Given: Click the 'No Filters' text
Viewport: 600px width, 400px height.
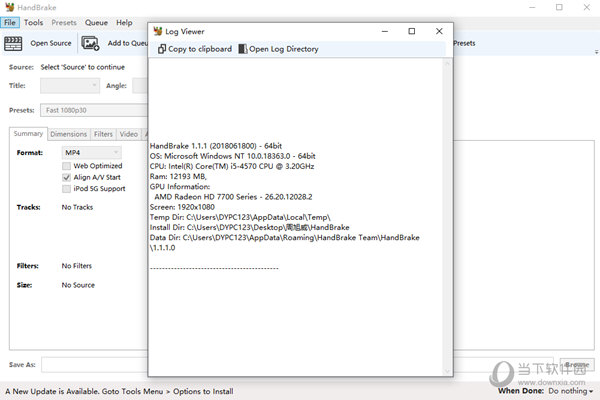Looking at the screenshot, I should pos(77,266).
